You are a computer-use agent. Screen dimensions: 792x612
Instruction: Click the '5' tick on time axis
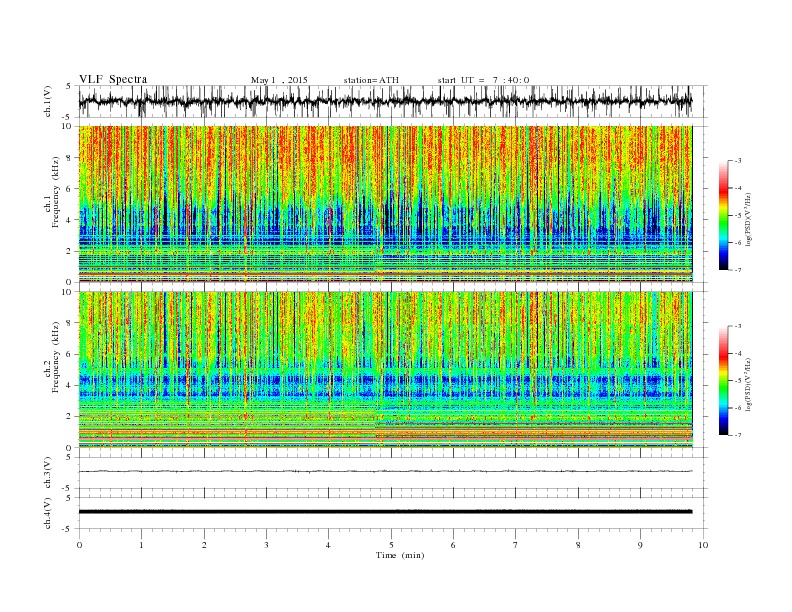click(x=391, y=545)
